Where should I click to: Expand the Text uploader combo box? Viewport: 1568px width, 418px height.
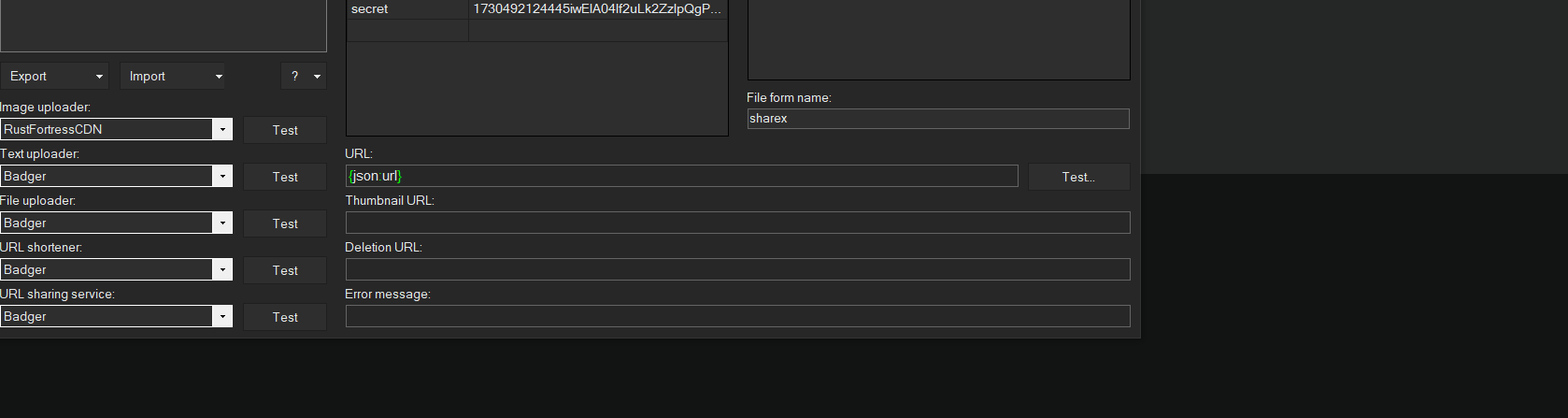coord(222,177)
